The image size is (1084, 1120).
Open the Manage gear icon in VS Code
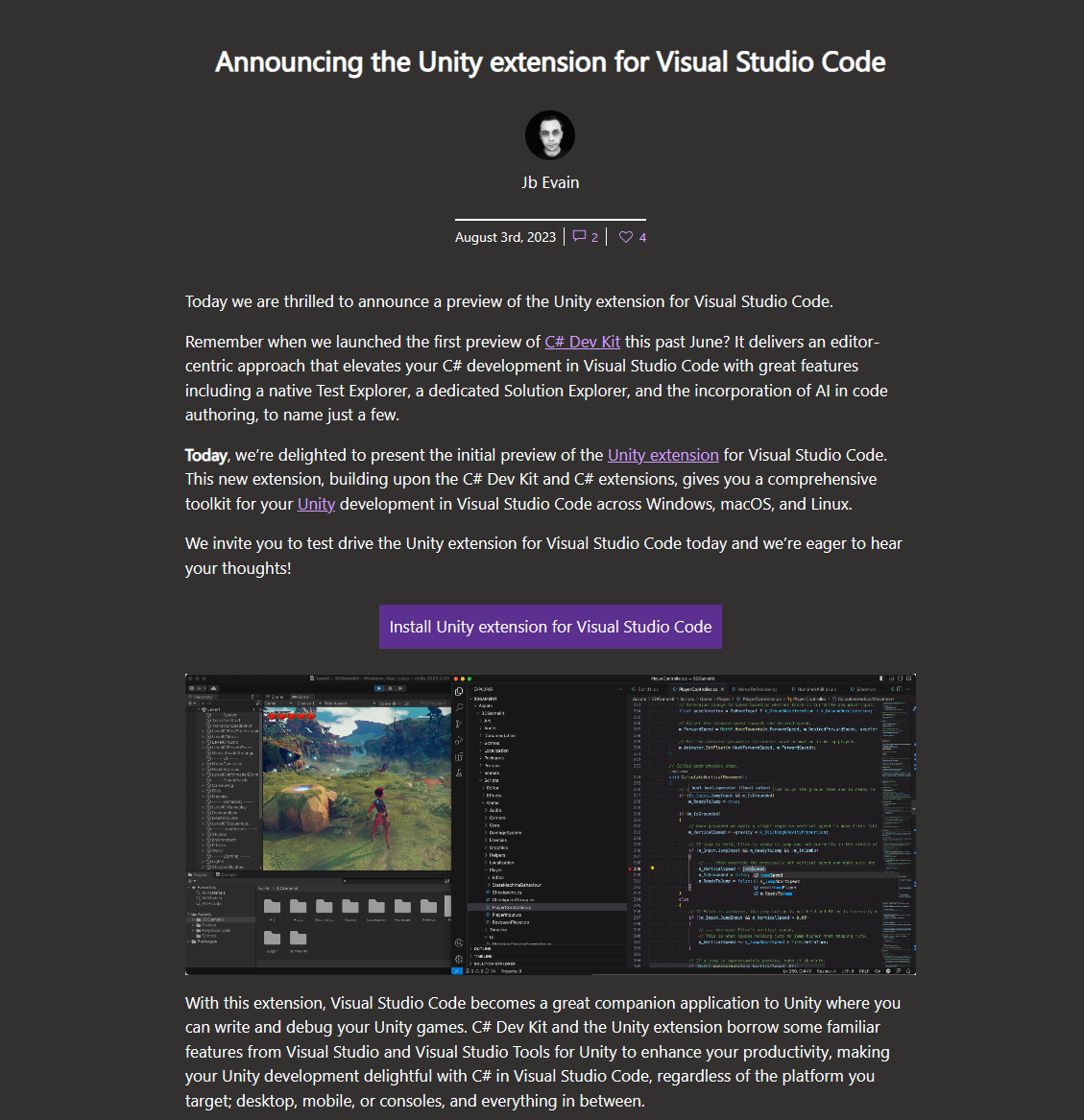(x=459, y=960)
